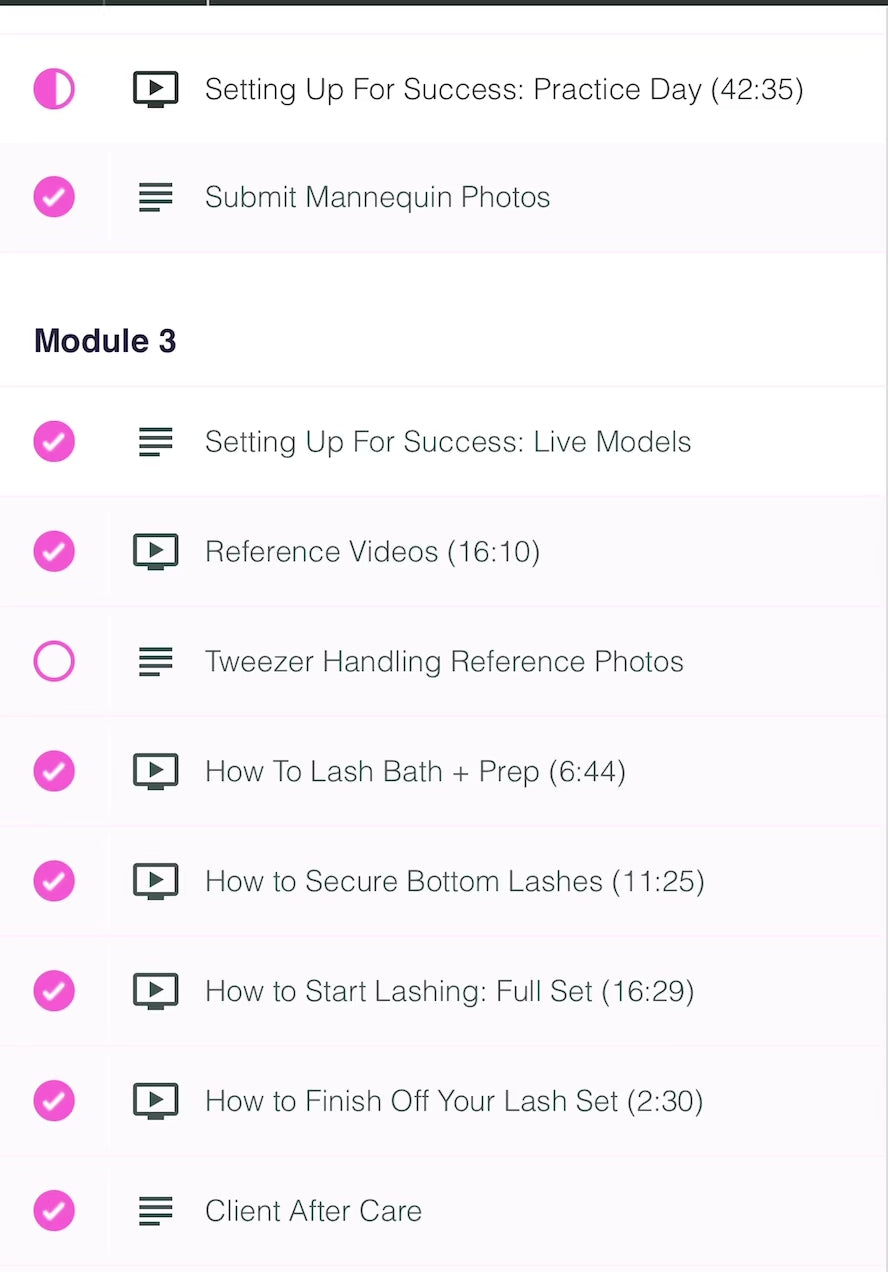
Task: Click the Module 3 section heading
Action: point(105,341)
